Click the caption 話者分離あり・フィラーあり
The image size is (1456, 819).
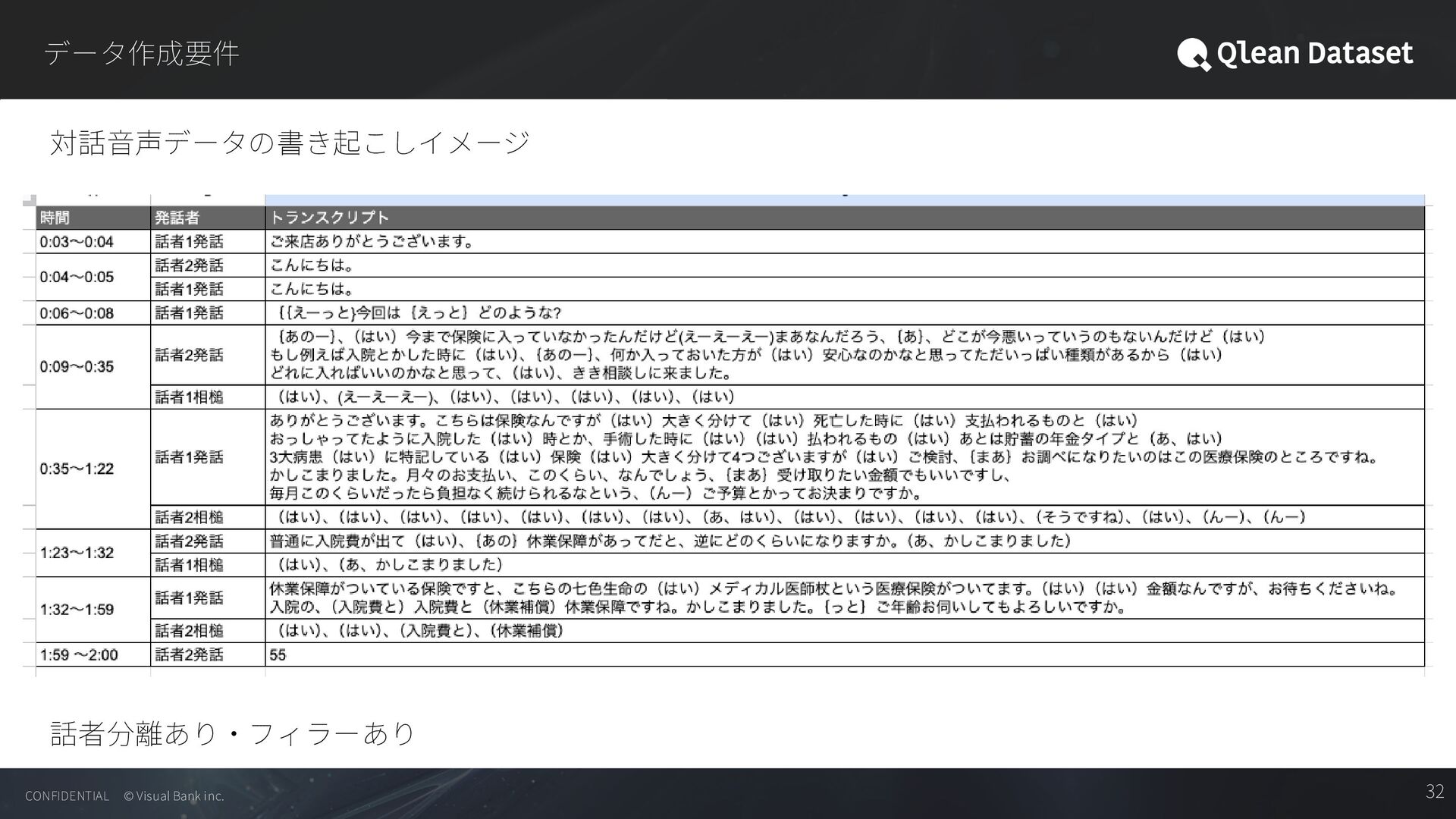click(233, 733)
